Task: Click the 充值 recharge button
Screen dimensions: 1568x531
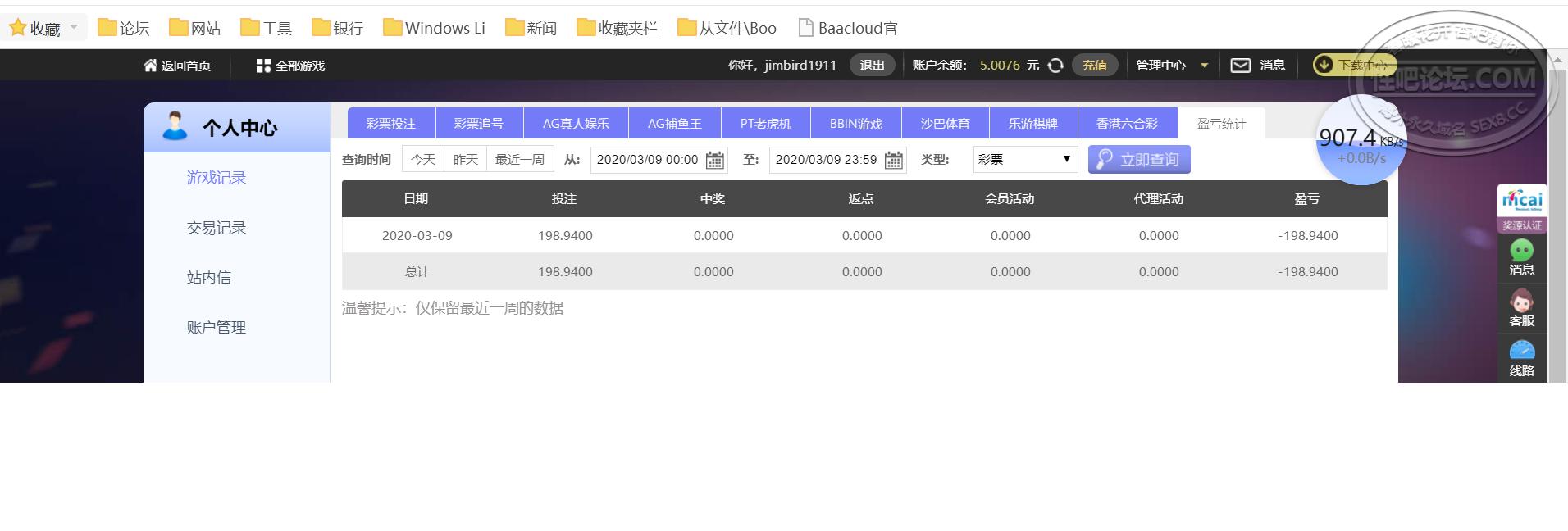Action: point(1095,66)
